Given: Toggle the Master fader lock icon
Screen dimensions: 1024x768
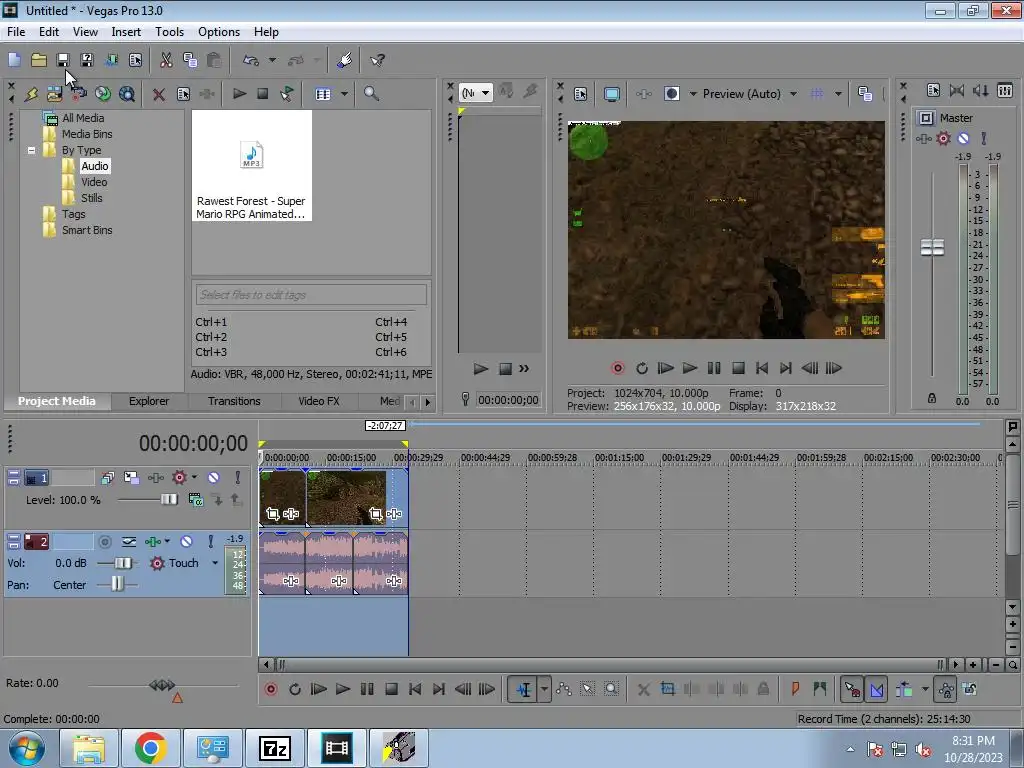Looking at the screenshot, I should pos(932,398).
